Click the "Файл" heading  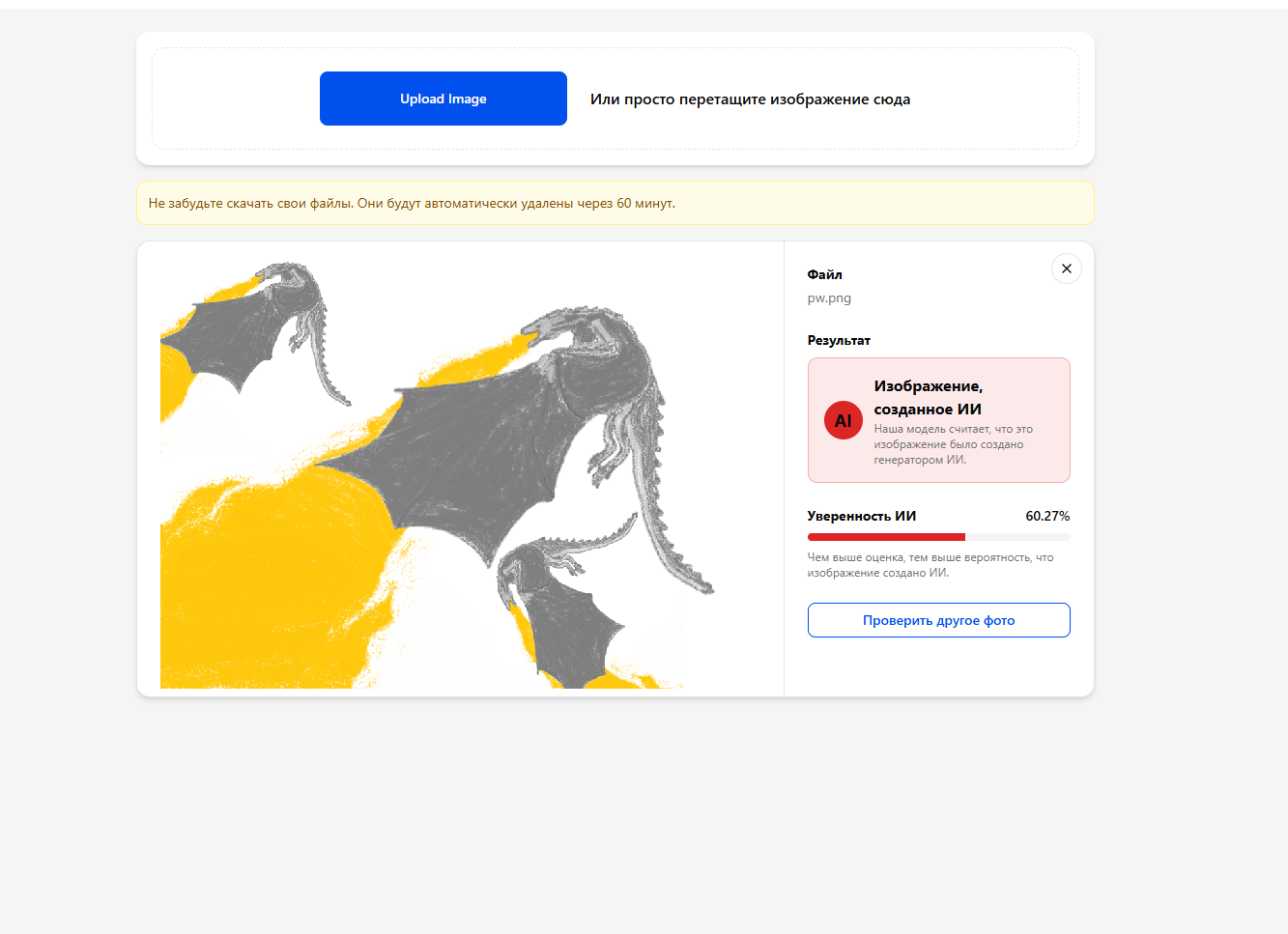(x=825, y=275)
